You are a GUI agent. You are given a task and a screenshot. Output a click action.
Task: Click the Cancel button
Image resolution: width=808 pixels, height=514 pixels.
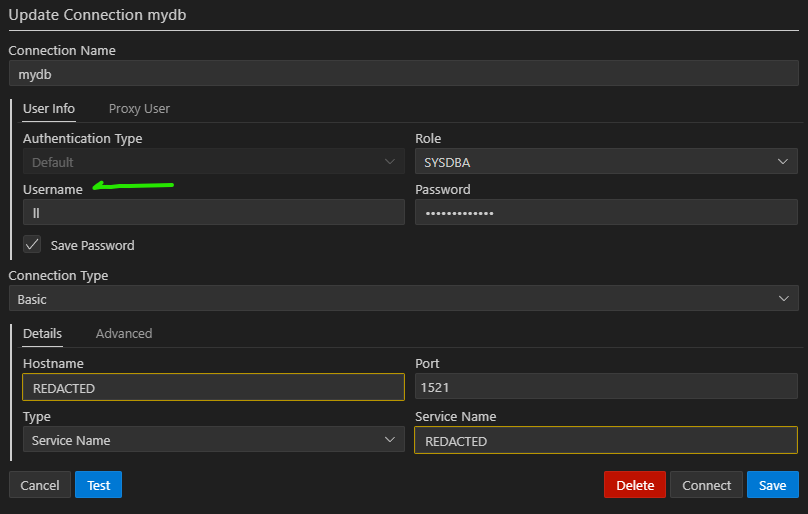(x=40, y=485)
